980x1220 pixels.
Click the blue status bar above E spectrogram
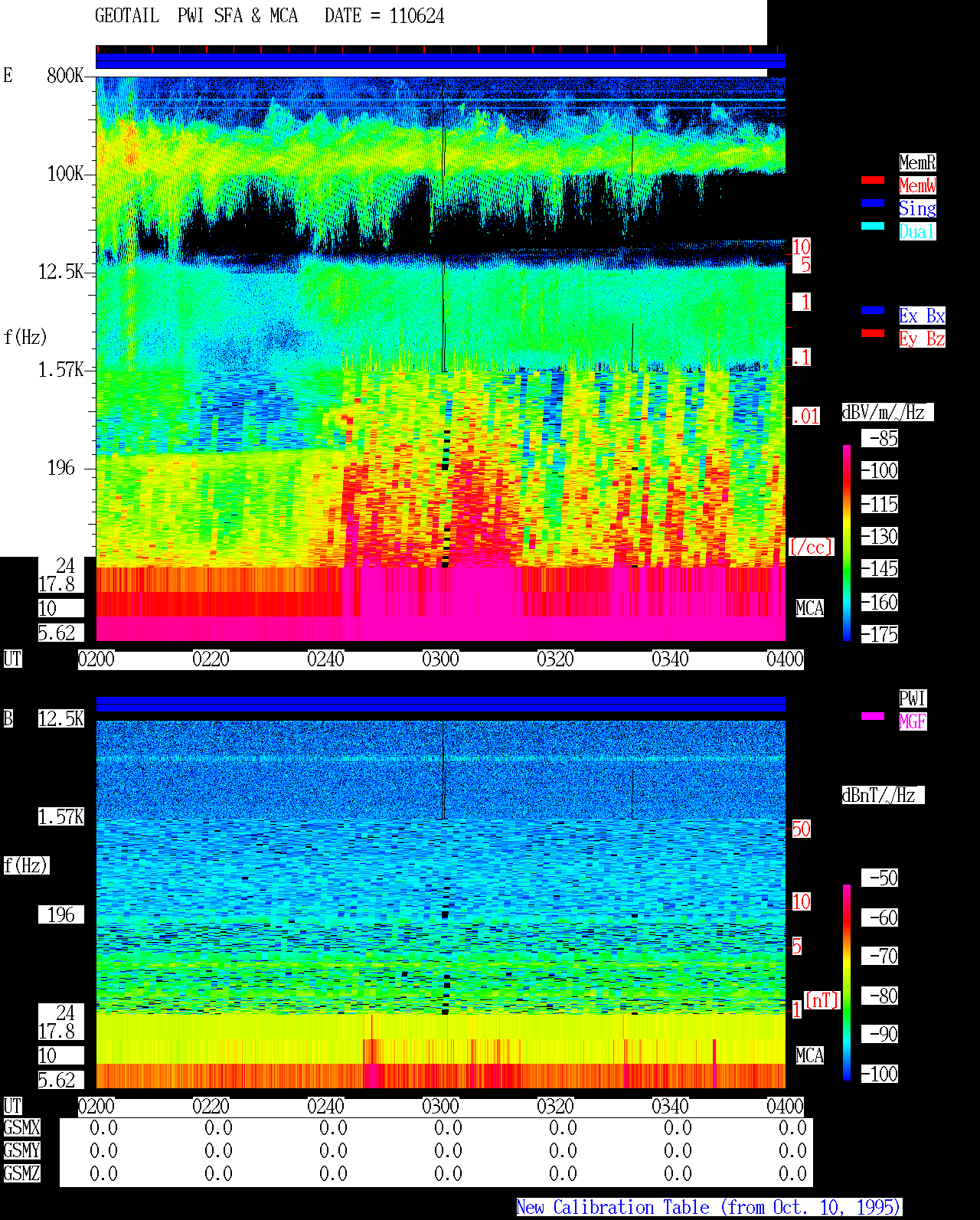coord(440,61)
